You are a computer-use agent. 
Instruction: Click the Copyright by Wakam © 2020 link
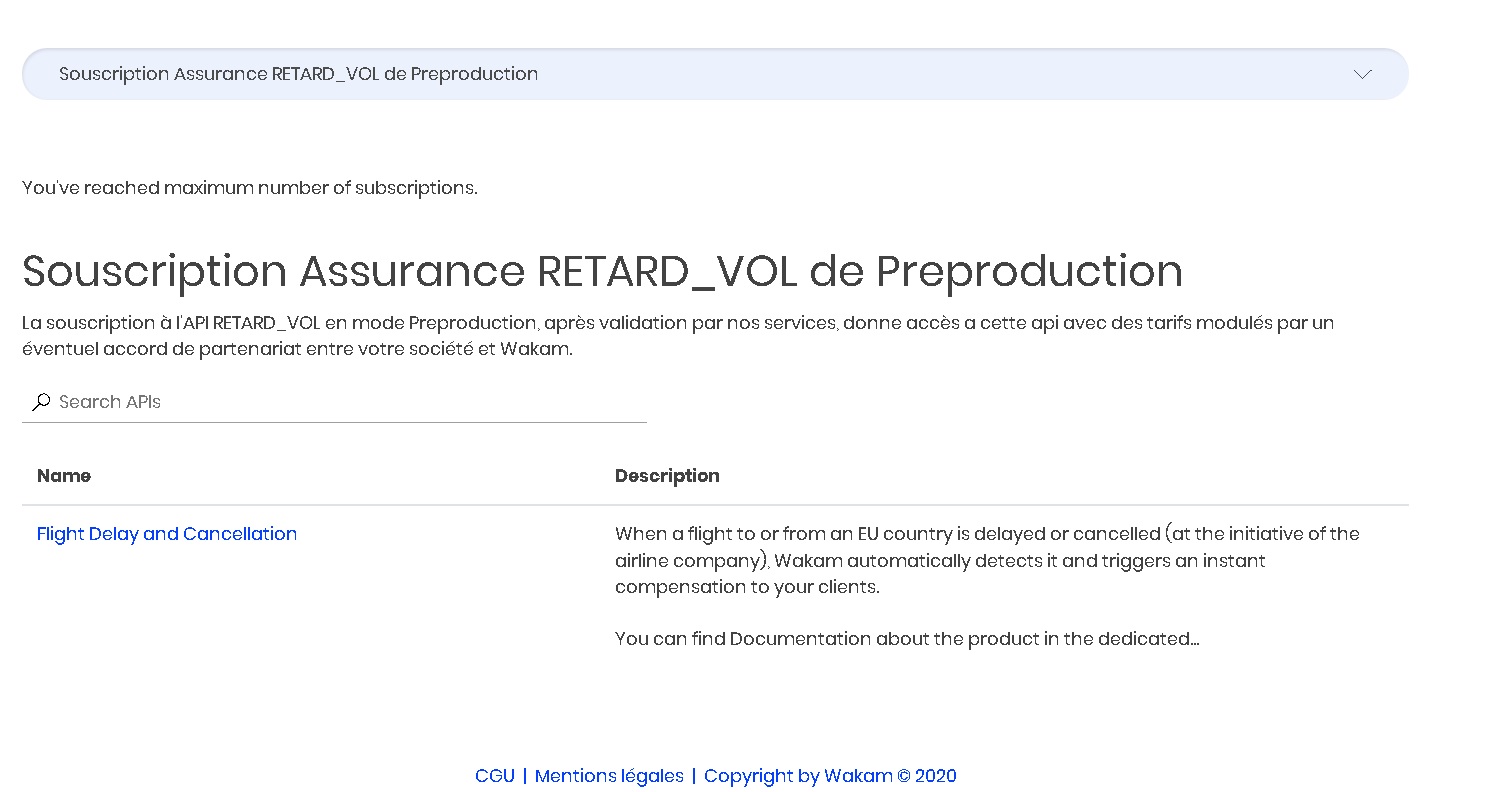(830, 776)
